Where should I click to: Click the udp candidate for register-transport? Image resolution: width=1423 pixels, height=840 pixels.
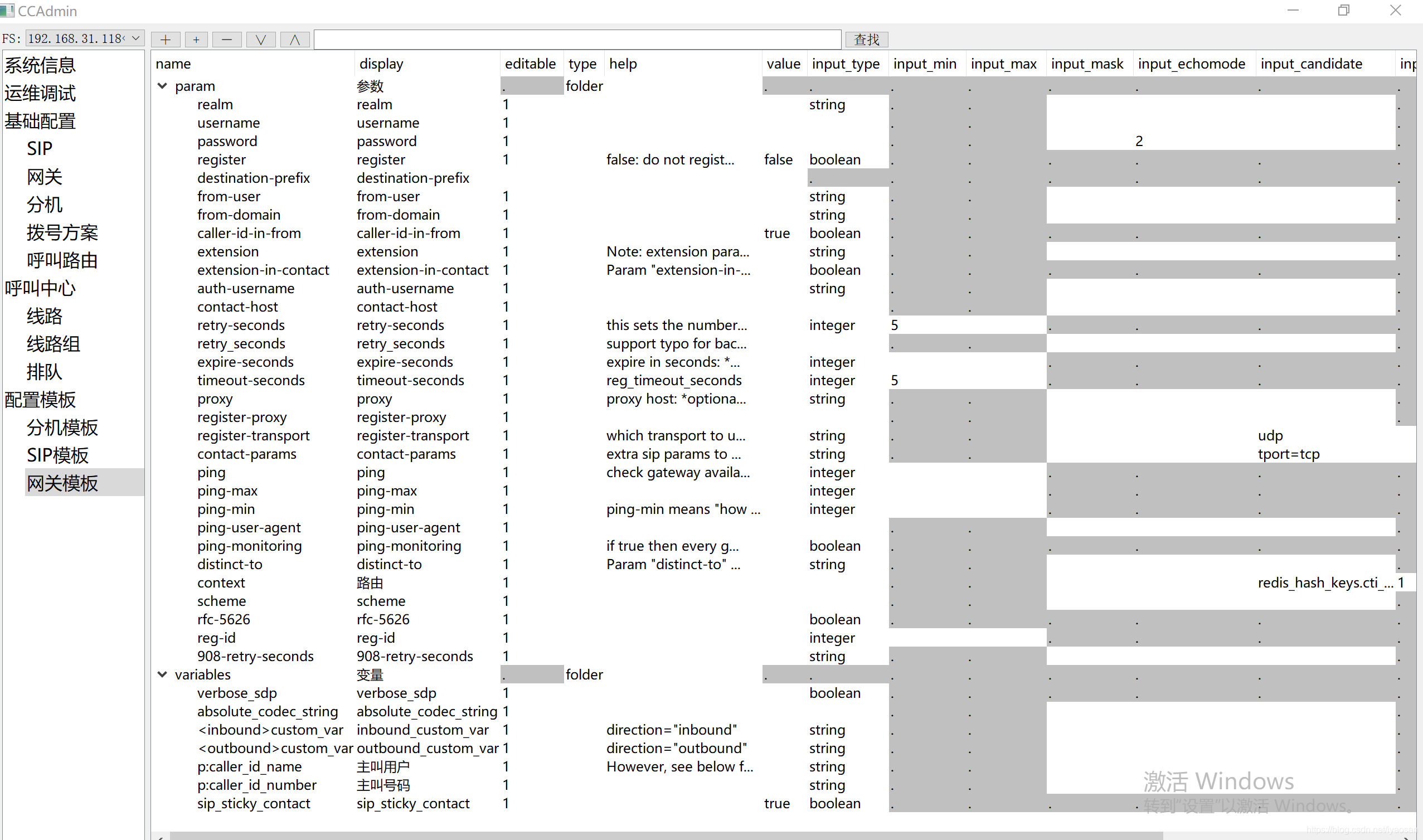[1270, 436]
